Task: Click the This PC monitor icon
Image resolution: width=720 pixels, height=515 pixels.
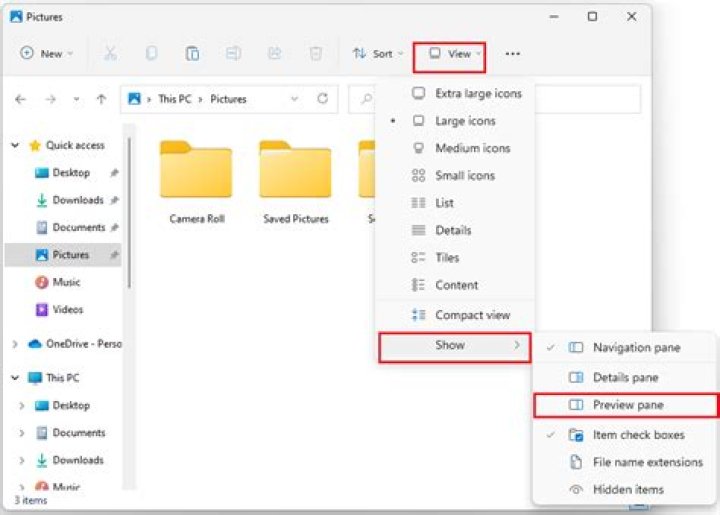Action: [x=35, y=378]
